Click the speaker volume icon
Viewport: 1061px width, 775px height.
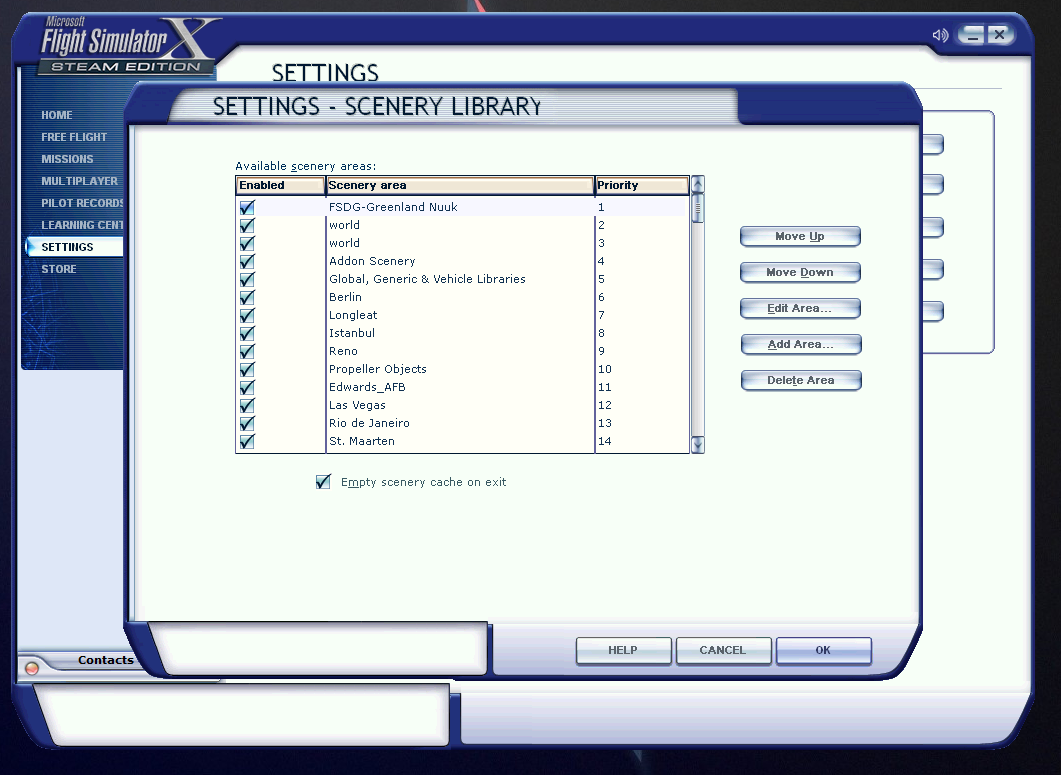[x=939, y=35]
